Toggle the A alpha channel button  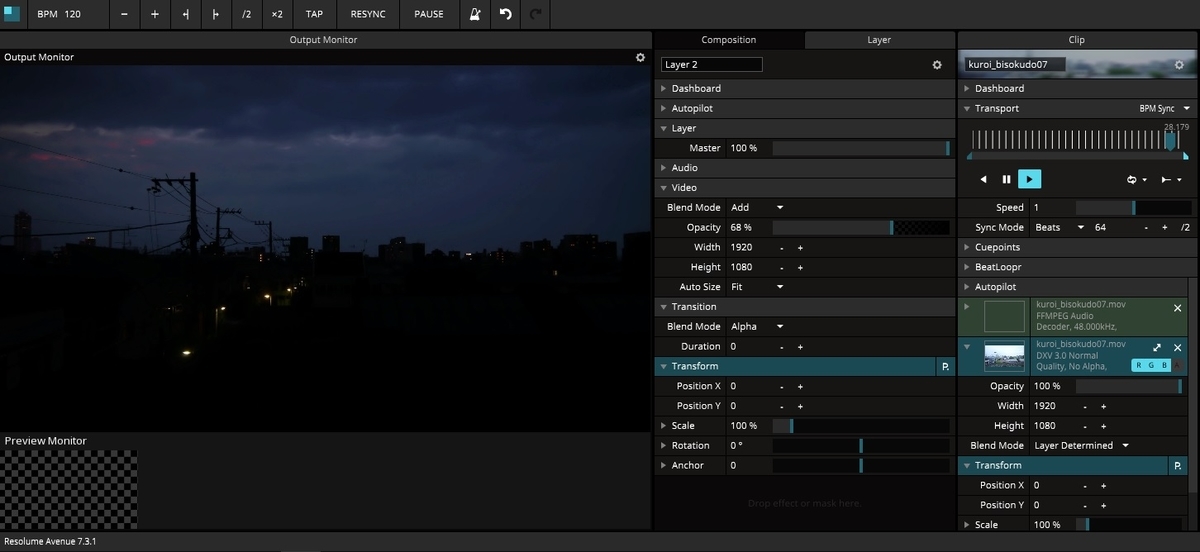click(x=1177, y=366)
